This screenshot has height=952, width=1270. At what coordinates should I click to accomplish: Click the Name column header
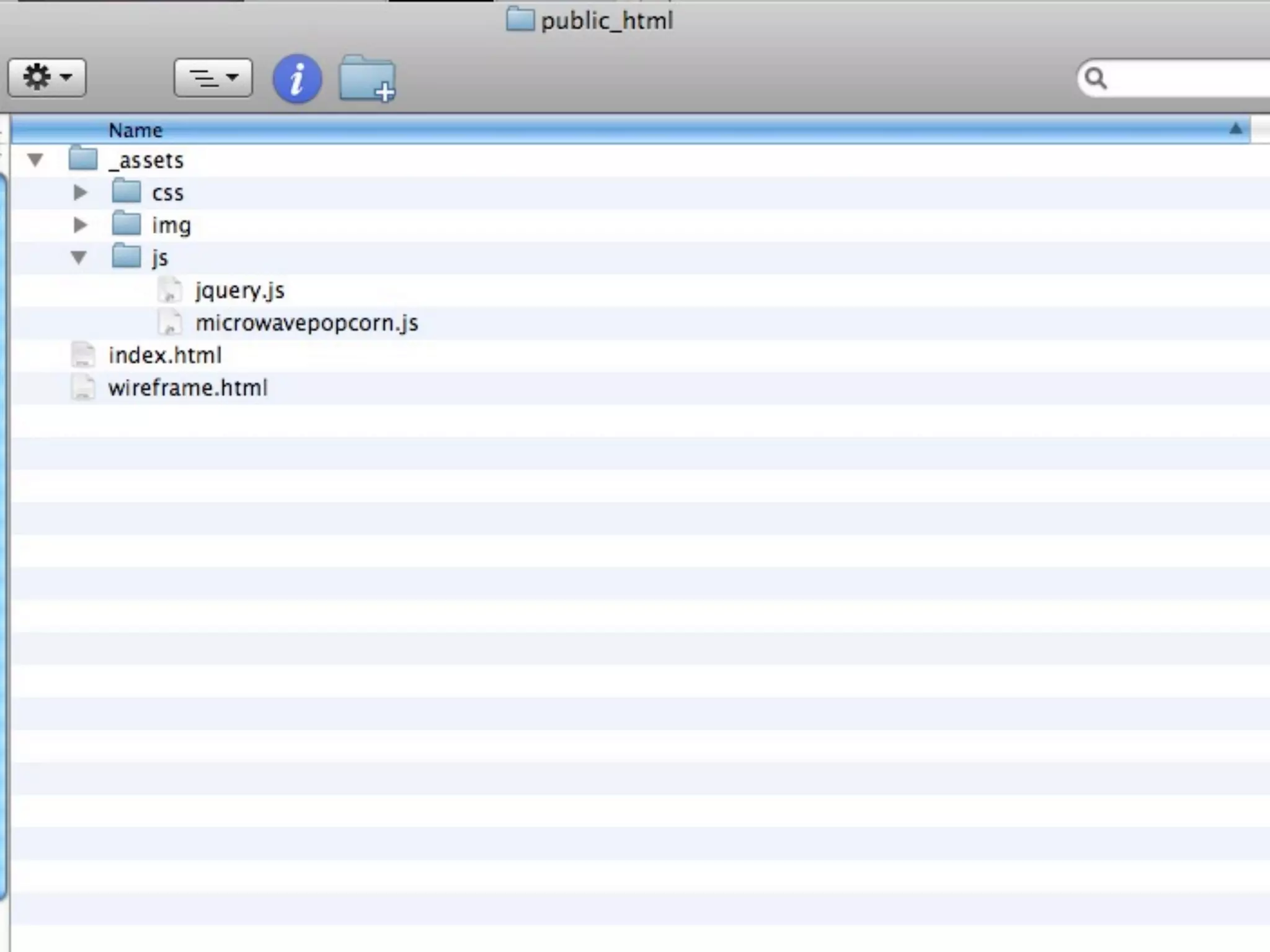pos(135,130)
